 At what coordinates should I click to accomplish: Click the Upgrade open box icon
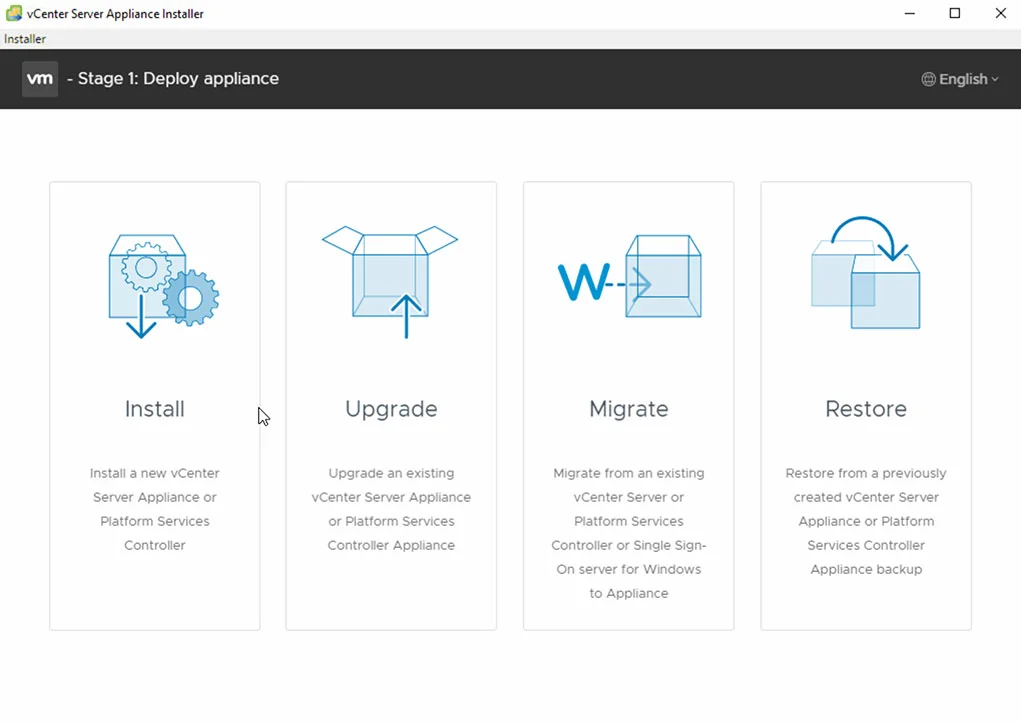390,282
